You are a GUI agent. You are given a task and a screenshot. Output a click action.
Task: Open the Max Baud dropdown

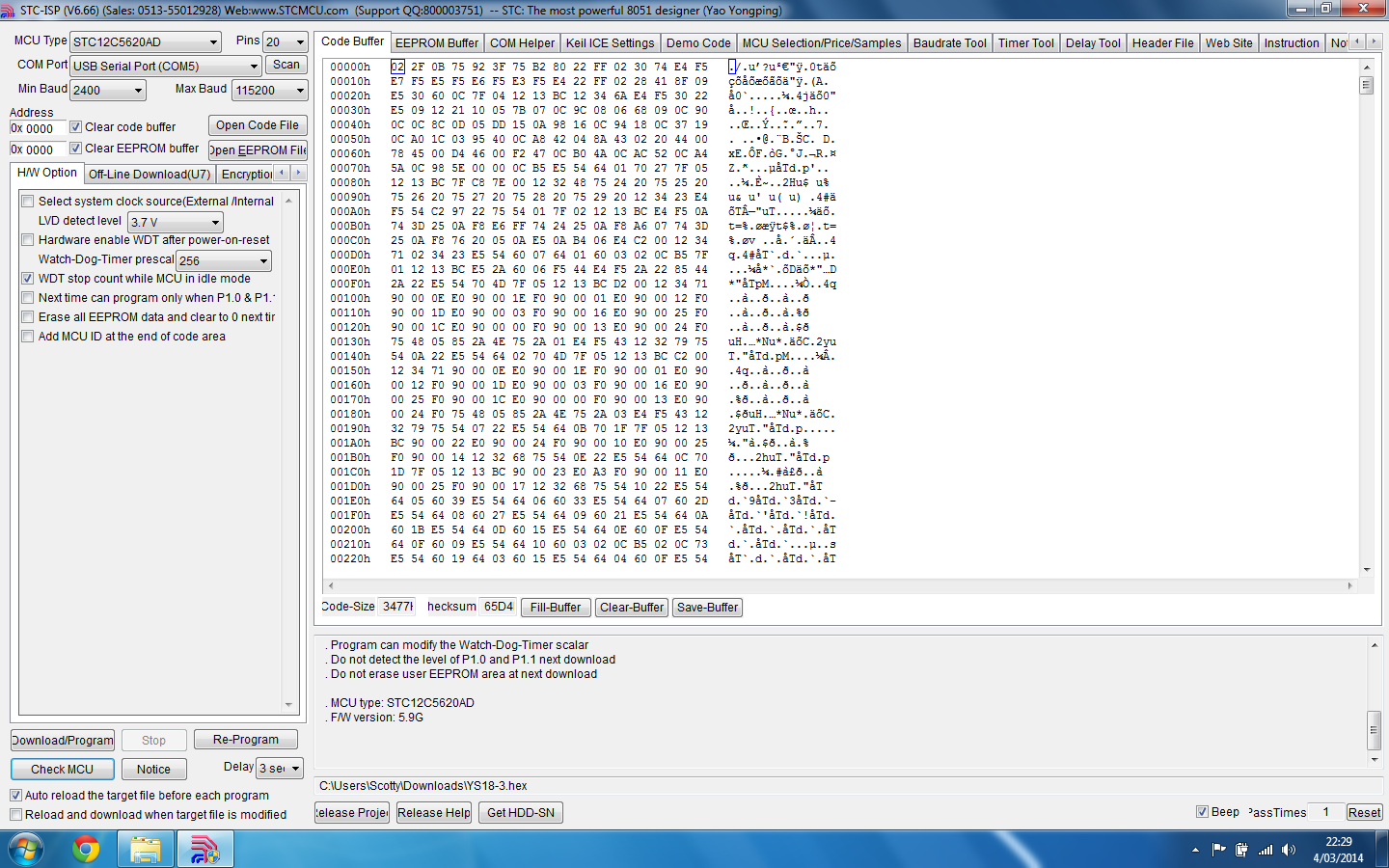300,91
